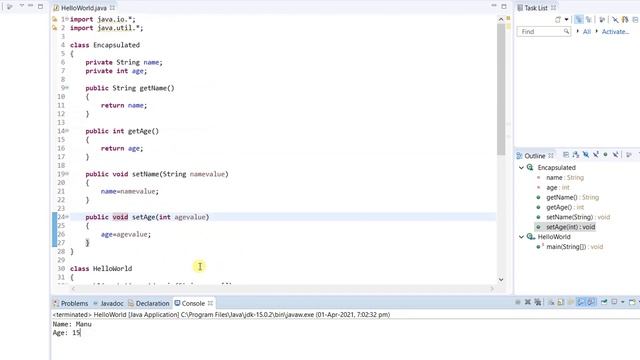Select setName(String) : void in Outline

(578, 217)
